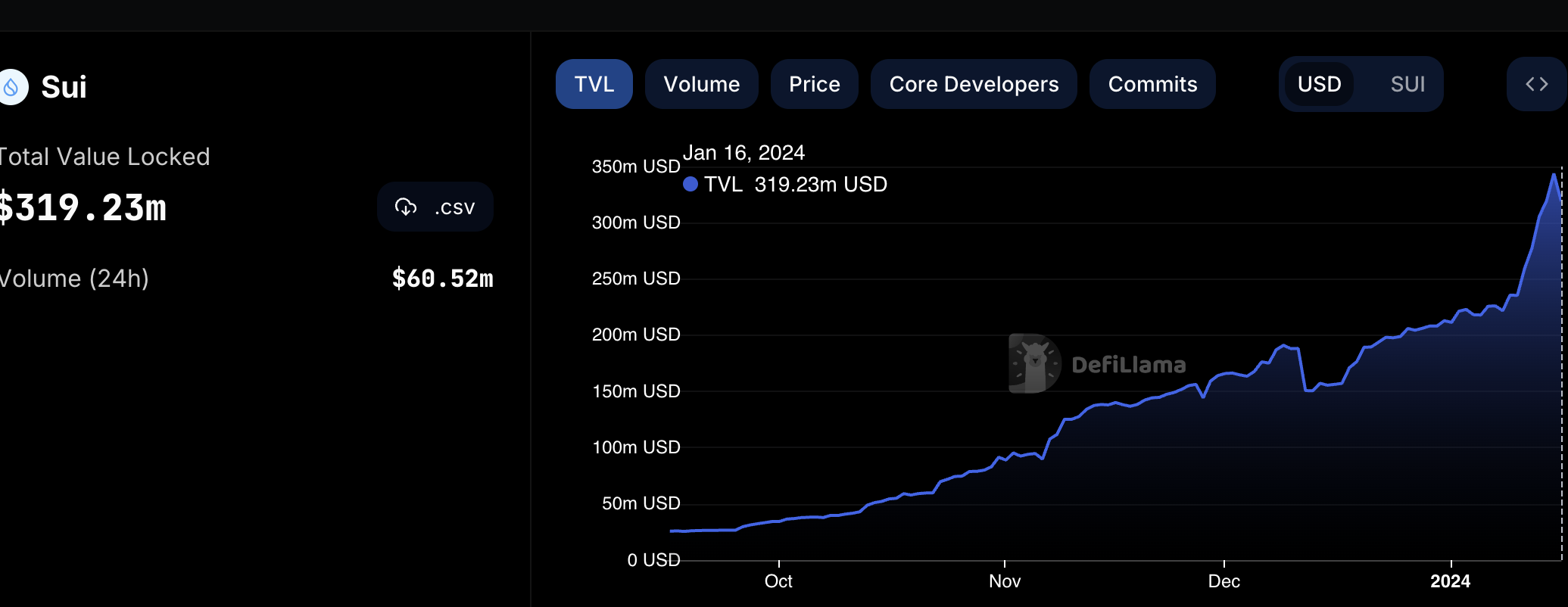Select USD denomination toggle
Screen dimensions: 1568x607
(x=1319, y=84)
